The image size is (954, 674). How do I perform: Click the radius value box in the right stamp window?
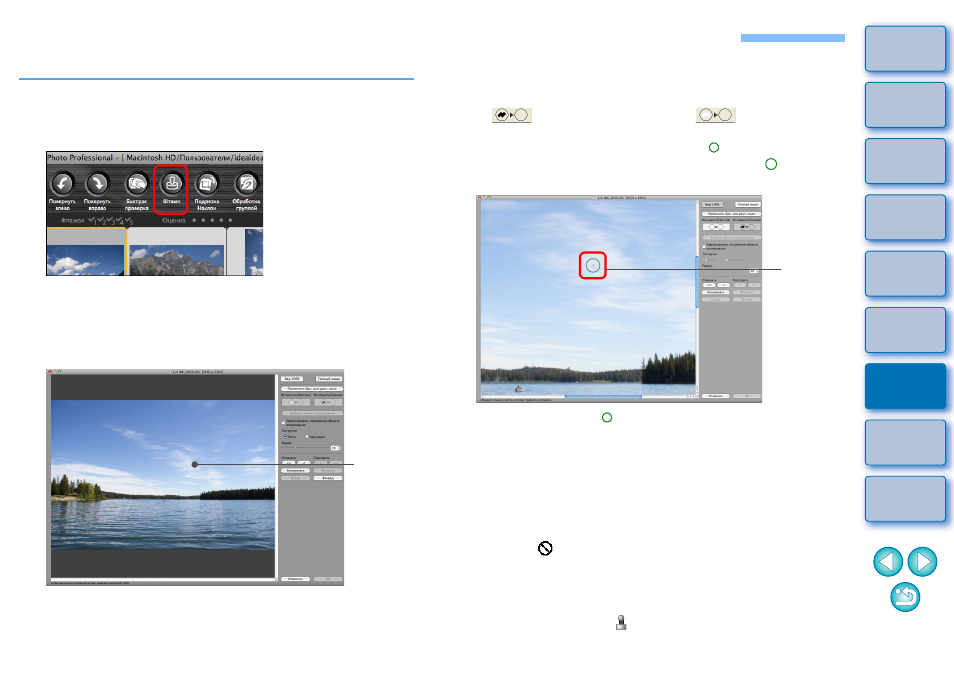(x=753, y=271)
